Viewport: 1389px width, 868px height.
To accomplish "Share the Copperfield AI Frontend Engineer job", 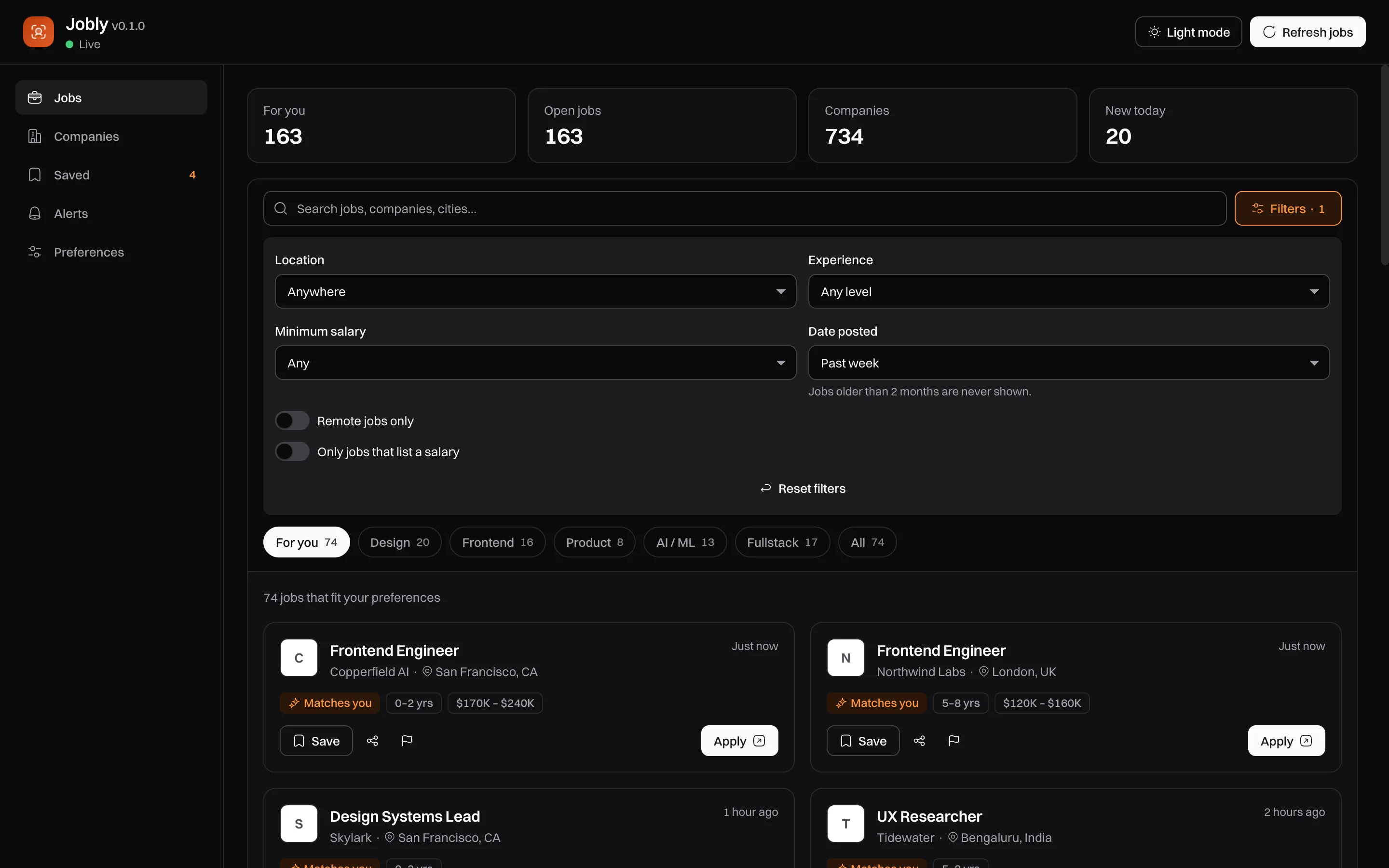I will tap(372, 741).
